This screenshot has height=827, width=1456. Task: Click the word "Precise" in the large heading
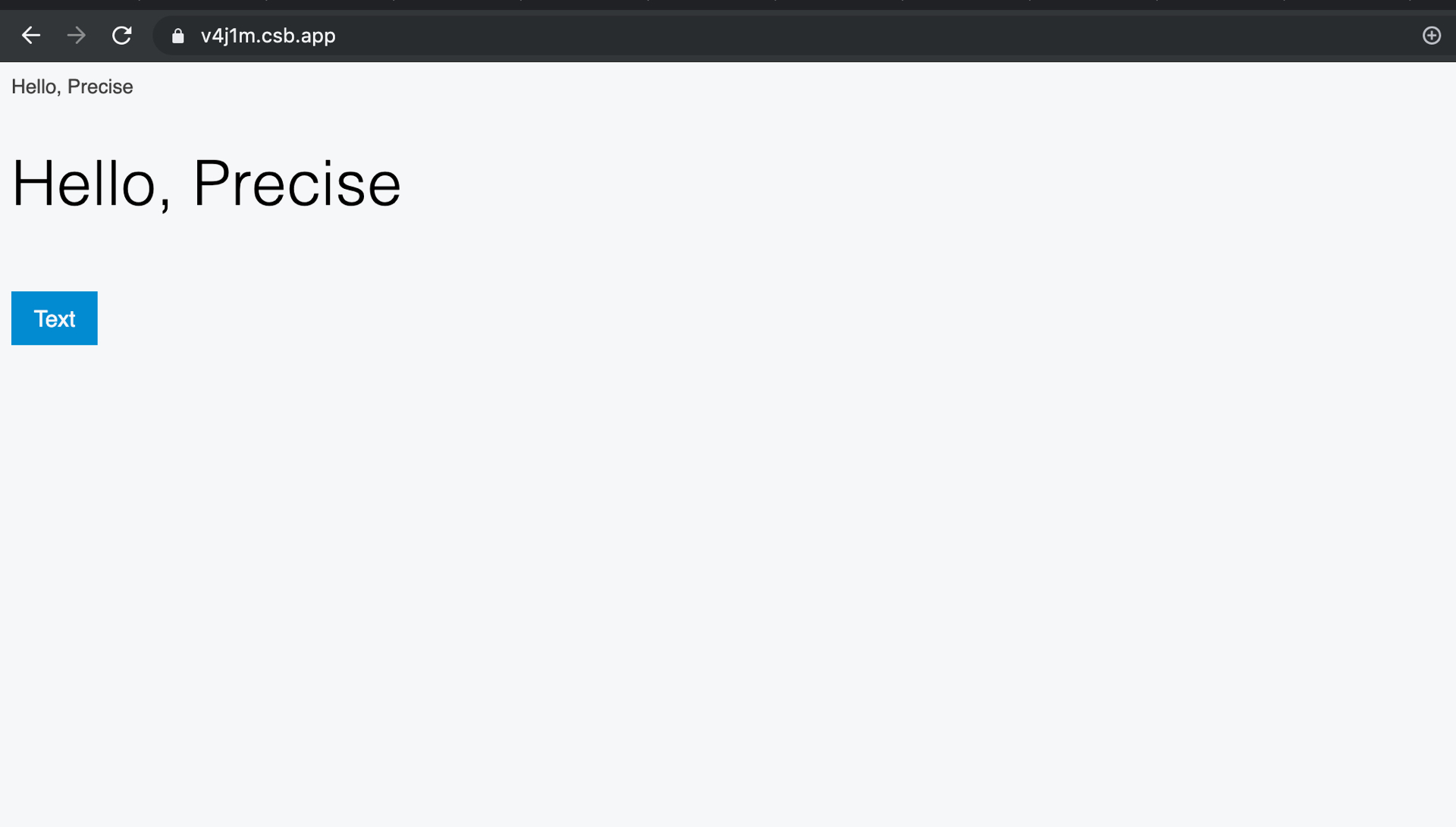tap(297, 184)
